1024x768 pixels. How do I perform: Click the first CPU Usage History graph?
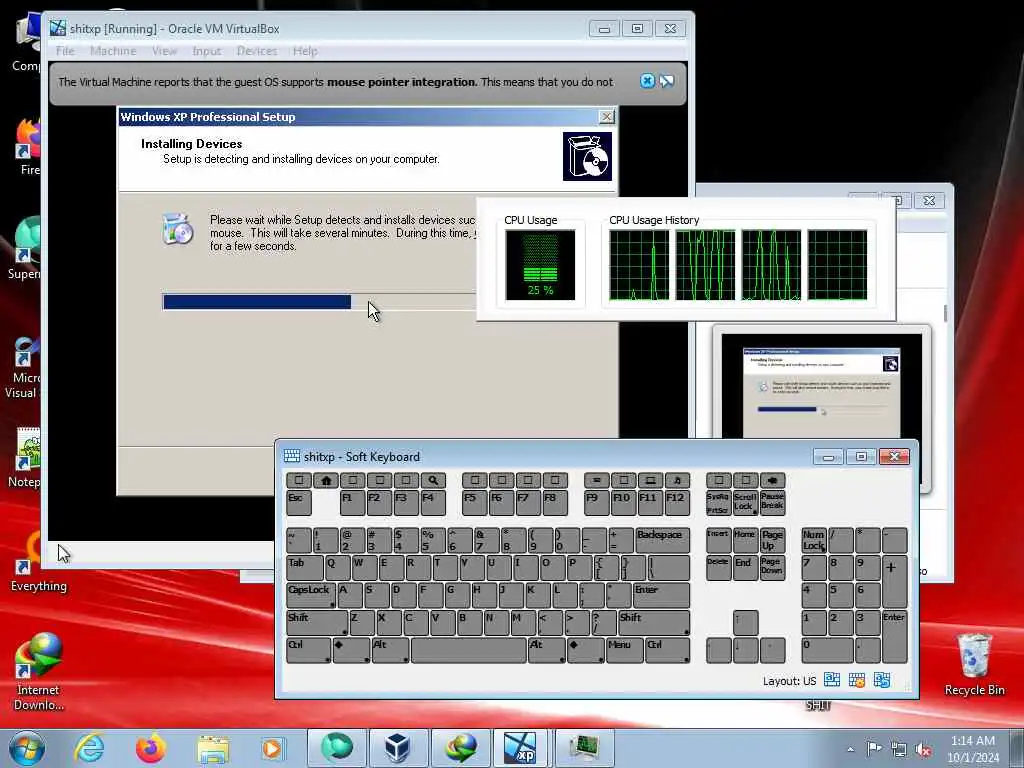click(x=639, y=264)
